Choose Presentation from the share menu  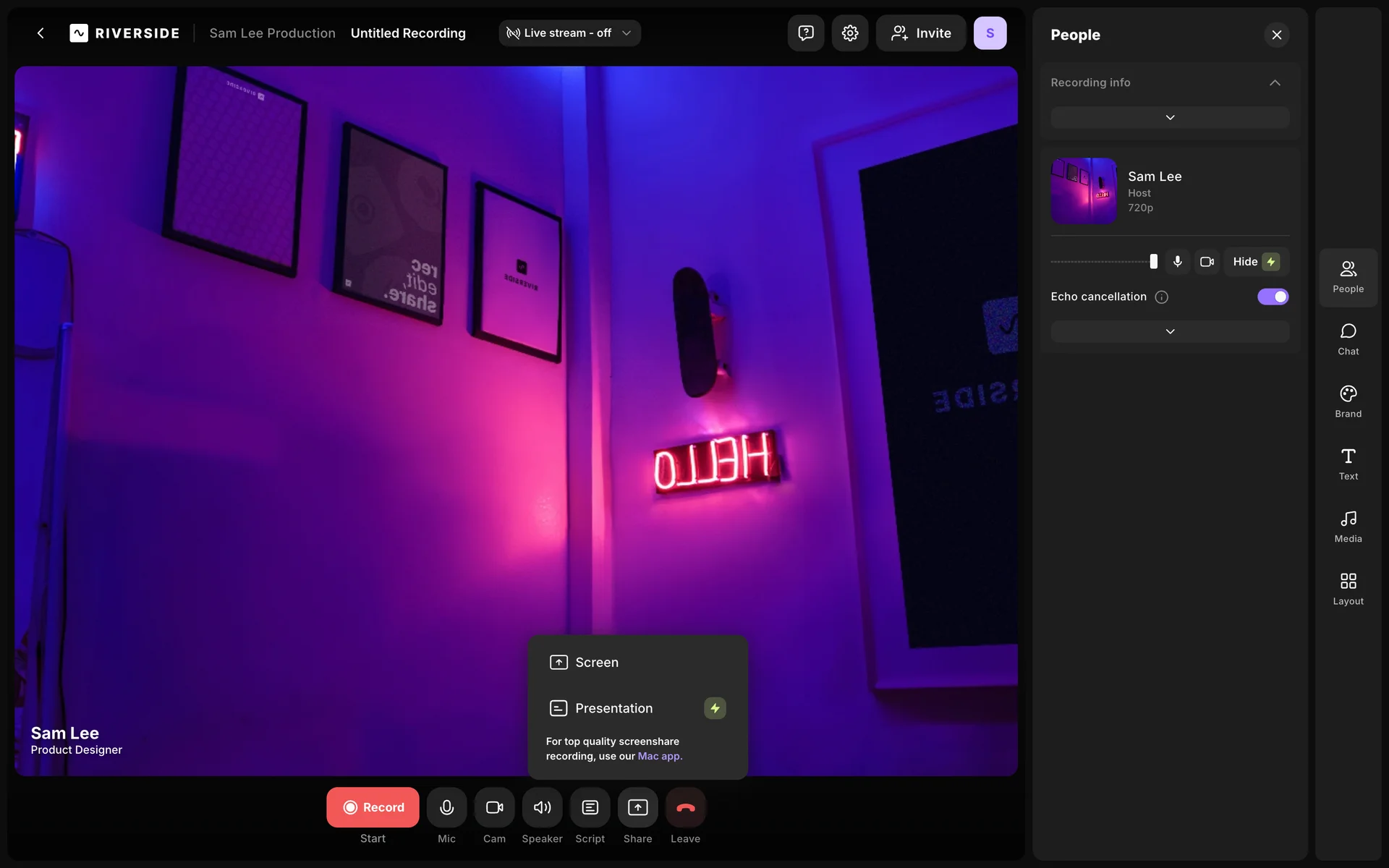coord(613,708)
